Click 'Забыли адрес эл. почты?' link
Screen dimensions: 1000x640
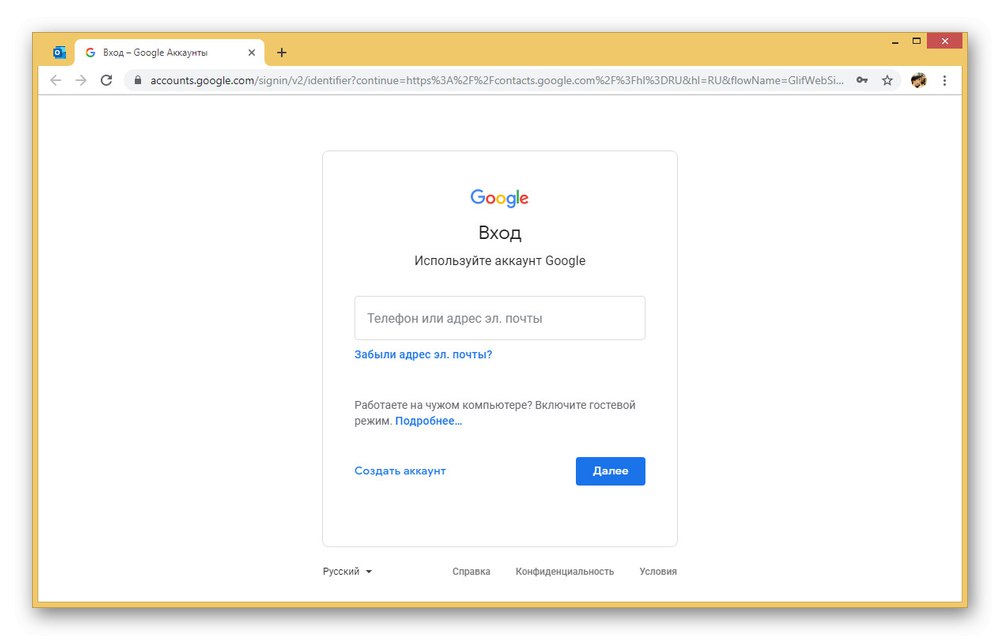(x=423, y=354)
